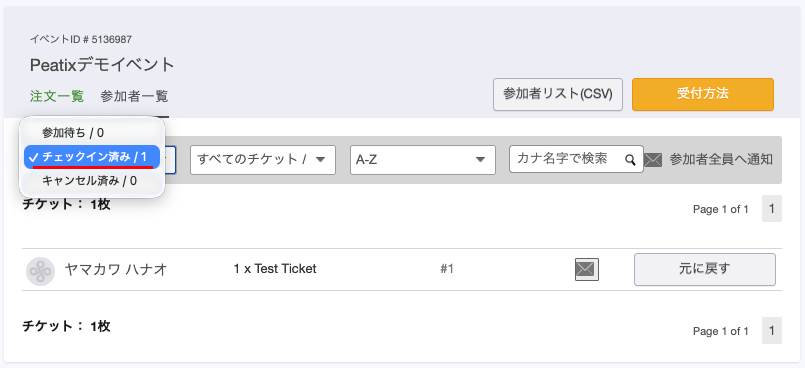Click the orange 受付方法 button
Image resolution: width=805 pixels, height=368 pixels.
tap(703, 94)
